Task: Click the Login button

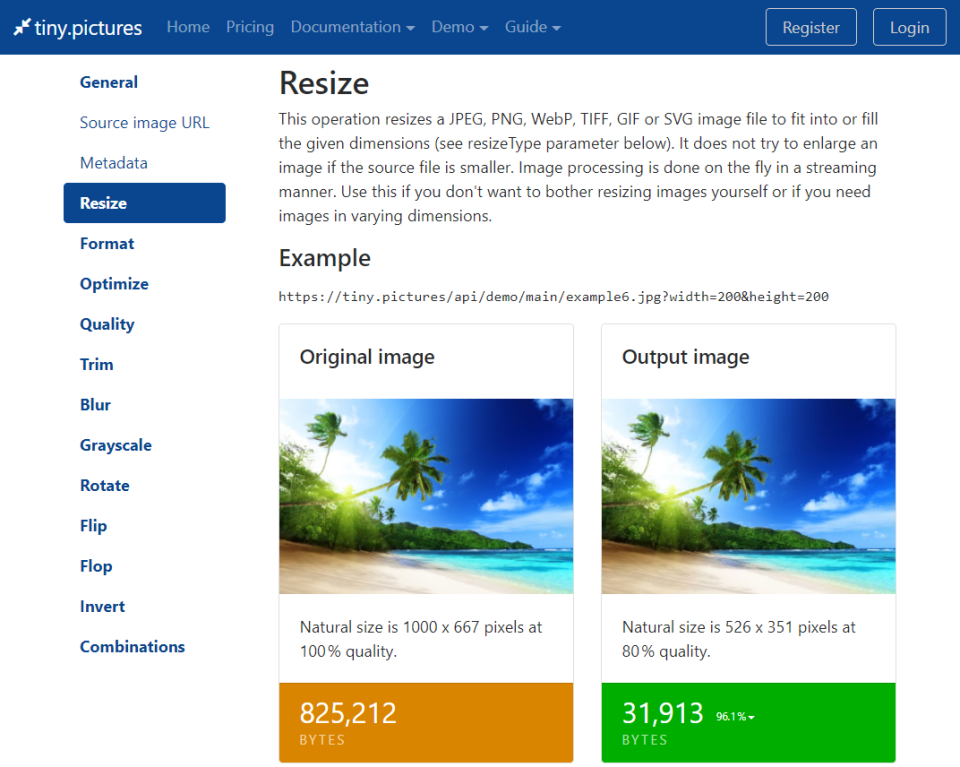Action: point(909,27)
